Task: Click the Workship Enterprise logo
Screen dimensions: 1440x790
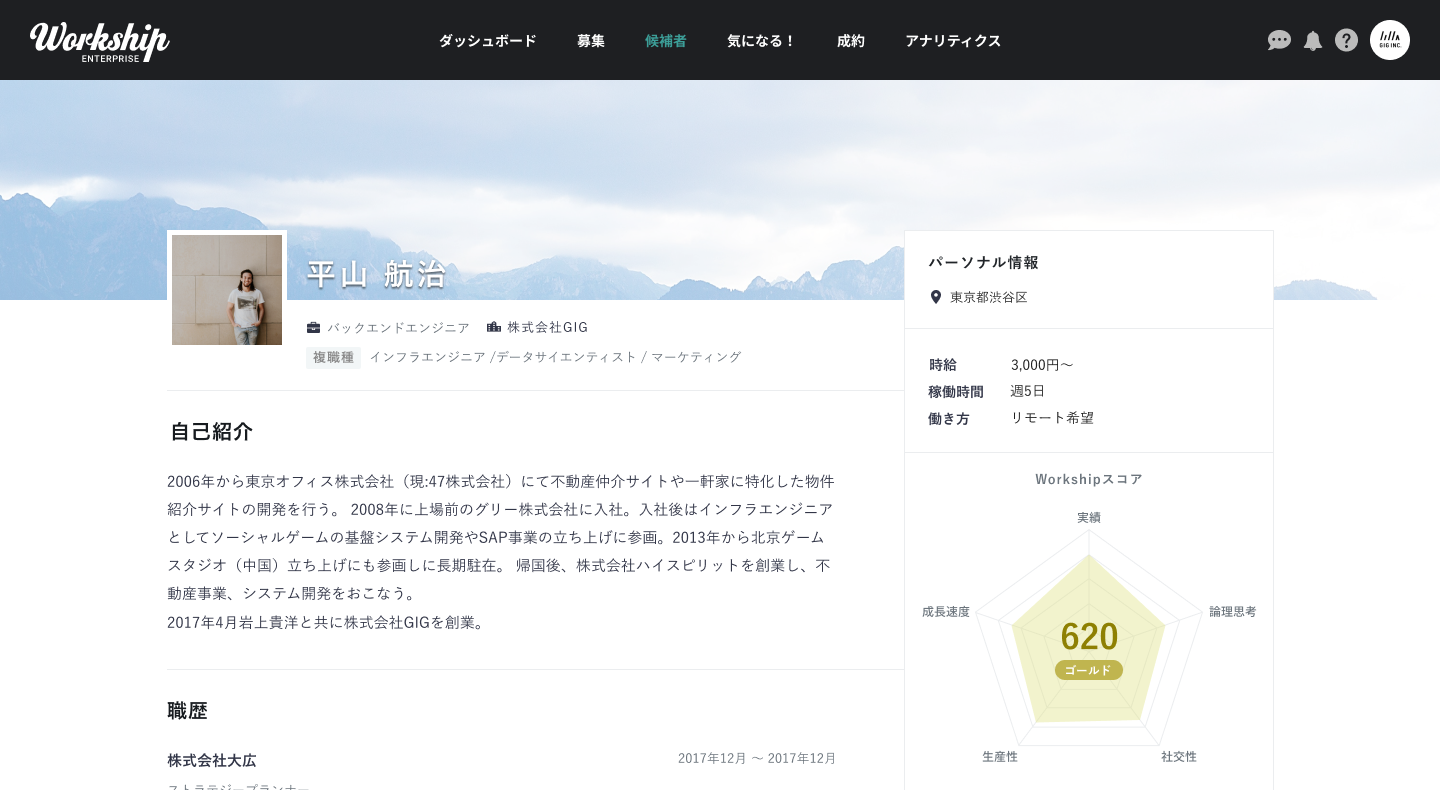Action: click(100, 41)
